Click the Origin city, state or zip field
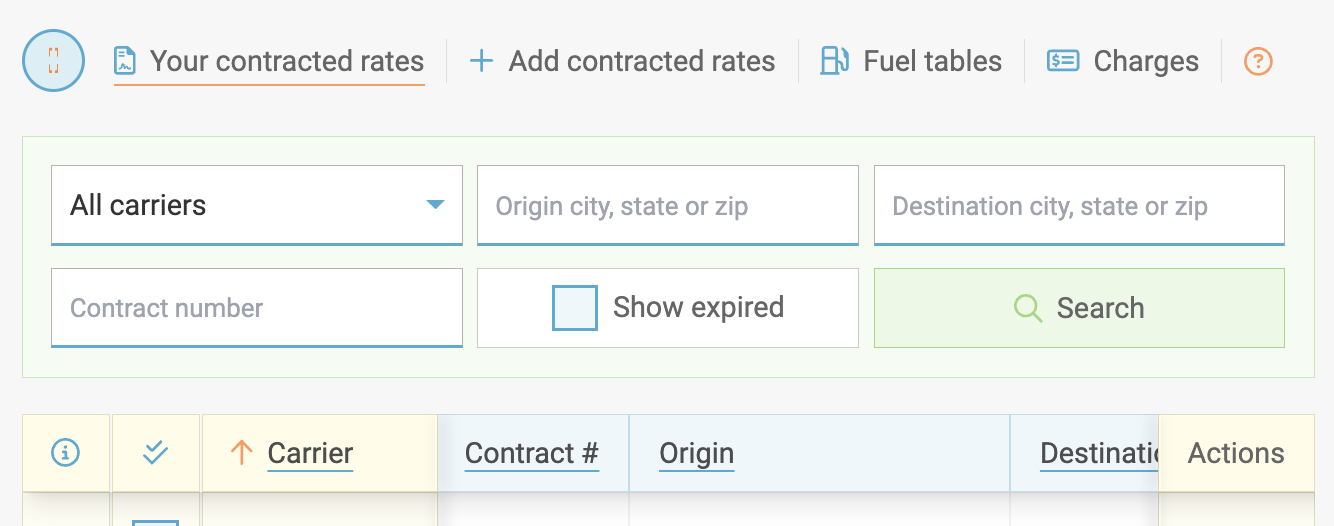The image size is (1334, 526). [x=667, y=206]
